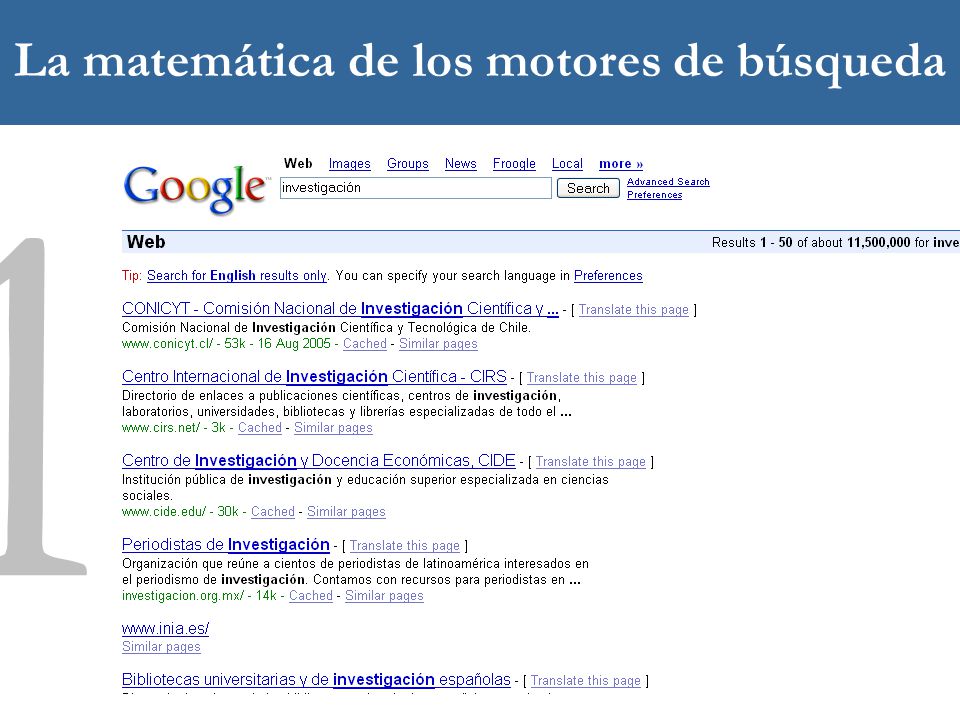This screenshot has width=960, height=720.
Task: Click the slide title La matemática de los motores
Action: [x=480, y=62]
